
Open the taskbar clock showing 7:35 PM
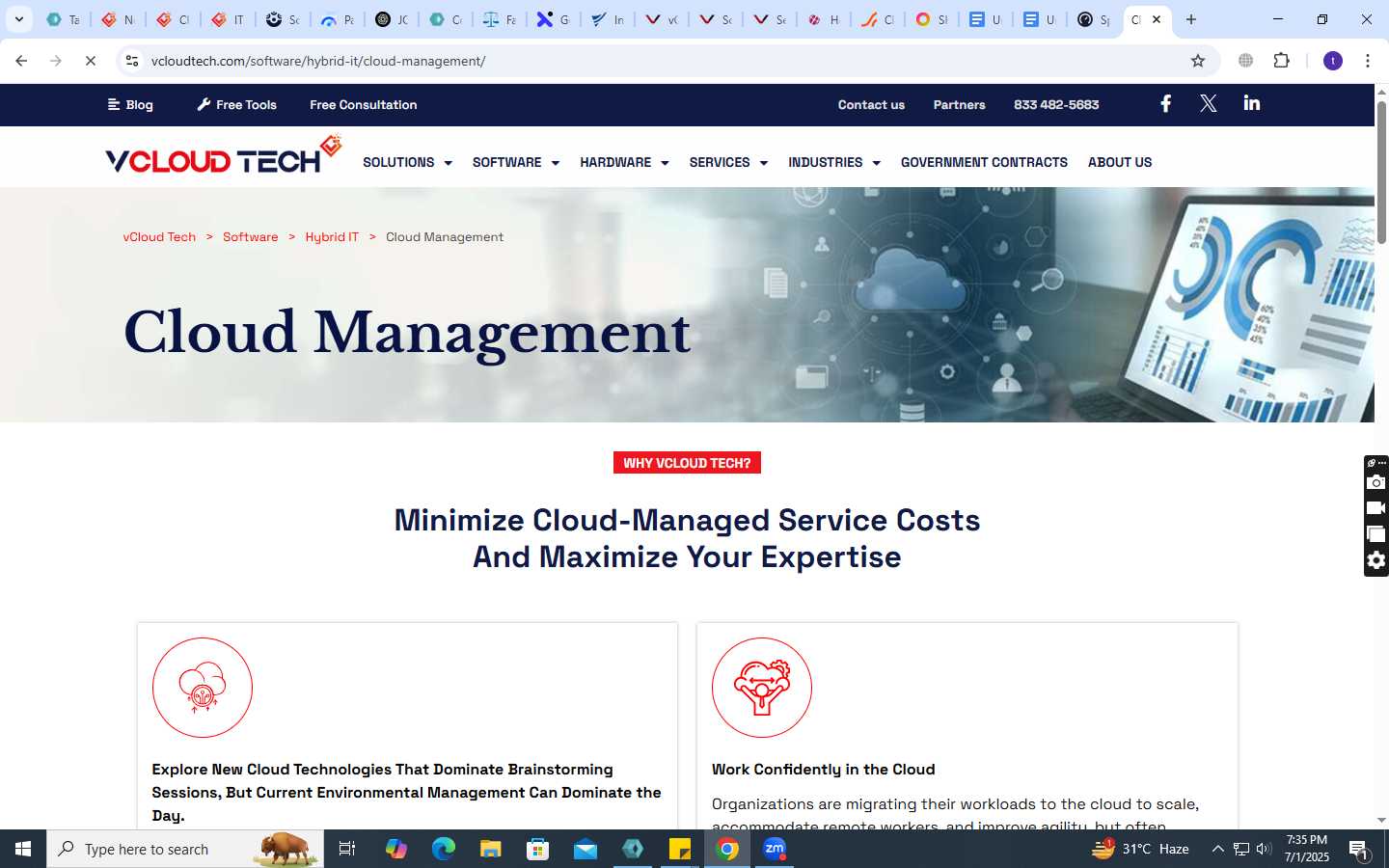pyautogui.click(x=1307, y=849)
